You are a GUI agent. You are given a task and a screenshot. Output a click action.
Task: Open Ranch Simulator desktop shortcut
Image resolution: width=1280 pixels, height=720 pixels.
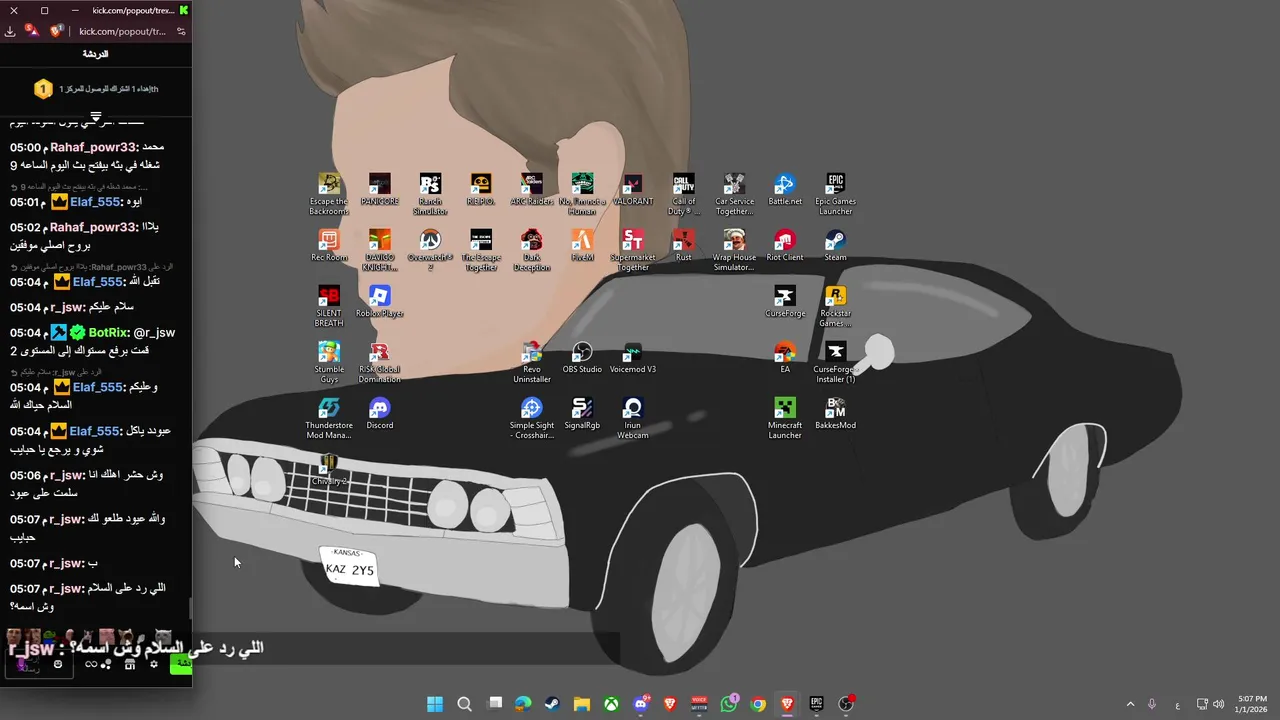[x=430, y=194]
